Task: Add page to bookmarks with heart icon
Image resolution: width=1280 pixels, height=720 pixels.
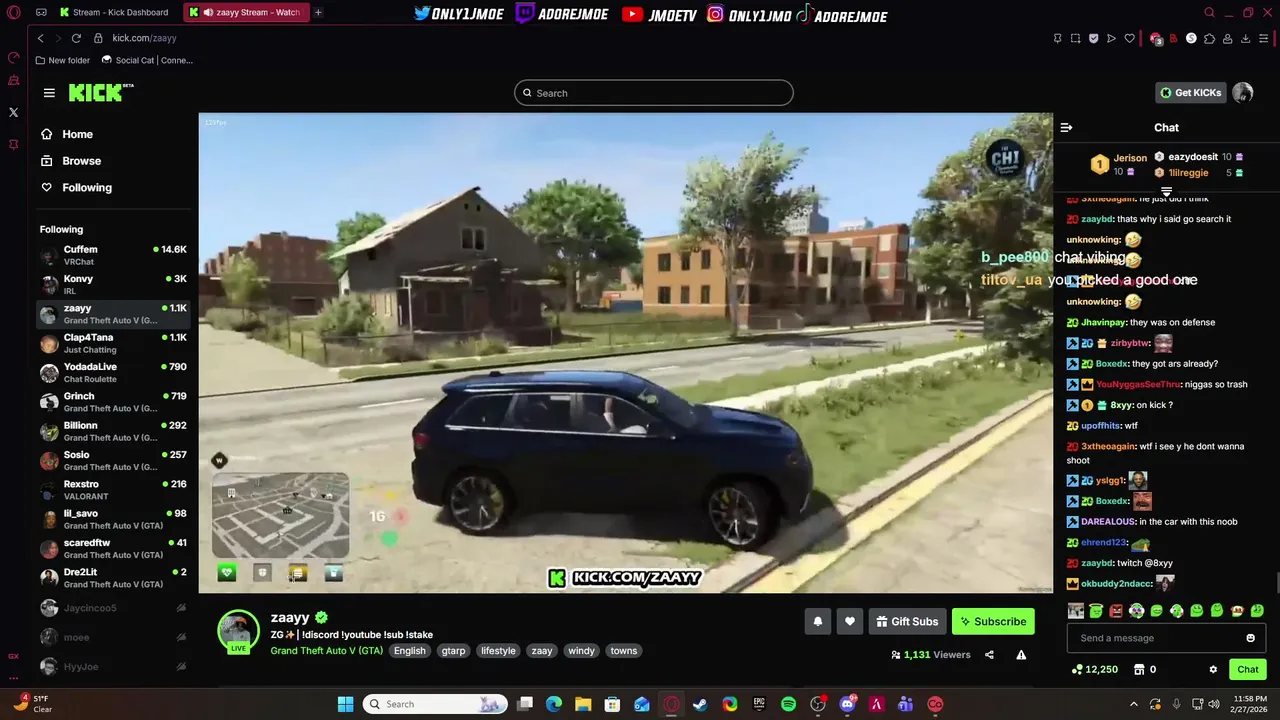Action: (x=1130, y=38)
